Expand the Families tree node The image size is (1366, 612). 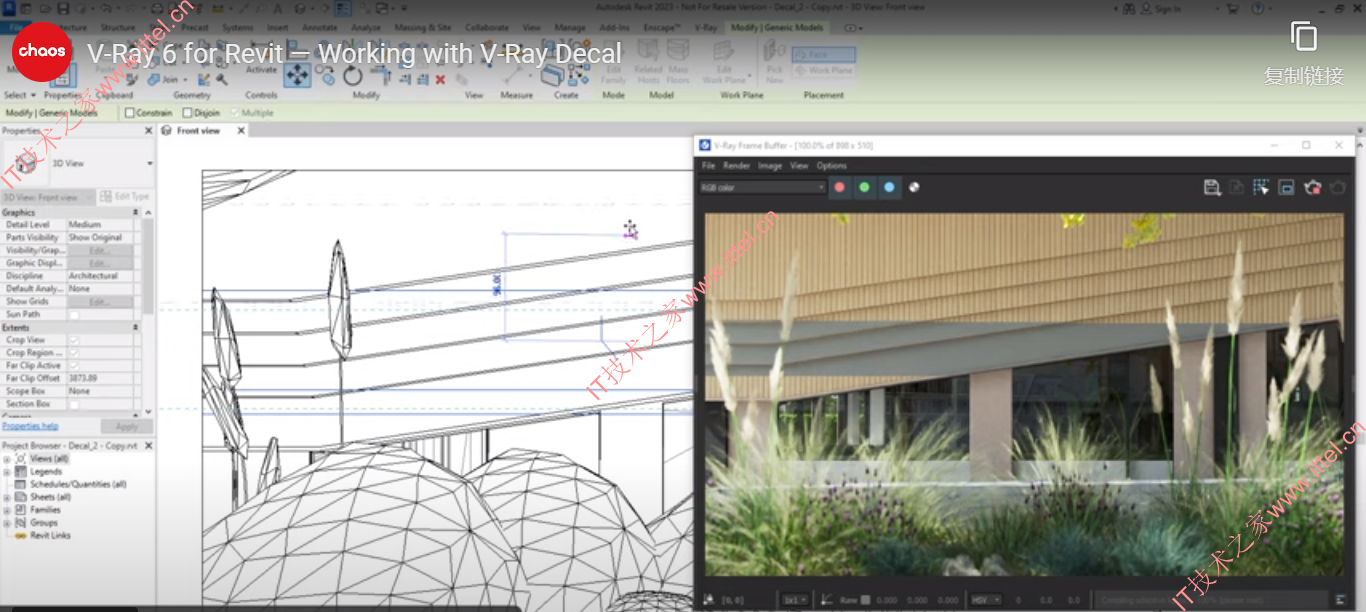click(7, 510)
